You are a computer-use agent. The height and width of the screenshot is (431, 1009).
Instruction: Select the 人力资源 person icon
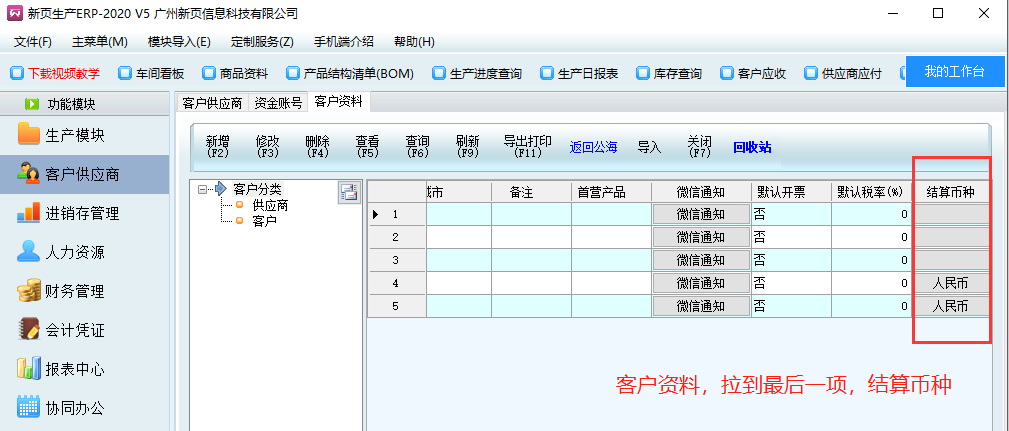(28, 252)
